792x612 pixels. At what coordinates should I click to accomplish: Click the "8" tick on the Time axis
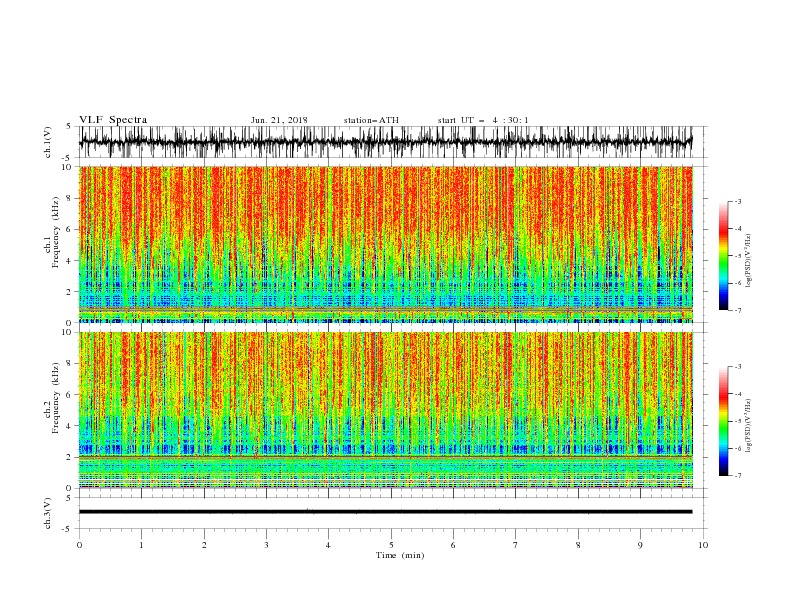[x=578, y=545]
